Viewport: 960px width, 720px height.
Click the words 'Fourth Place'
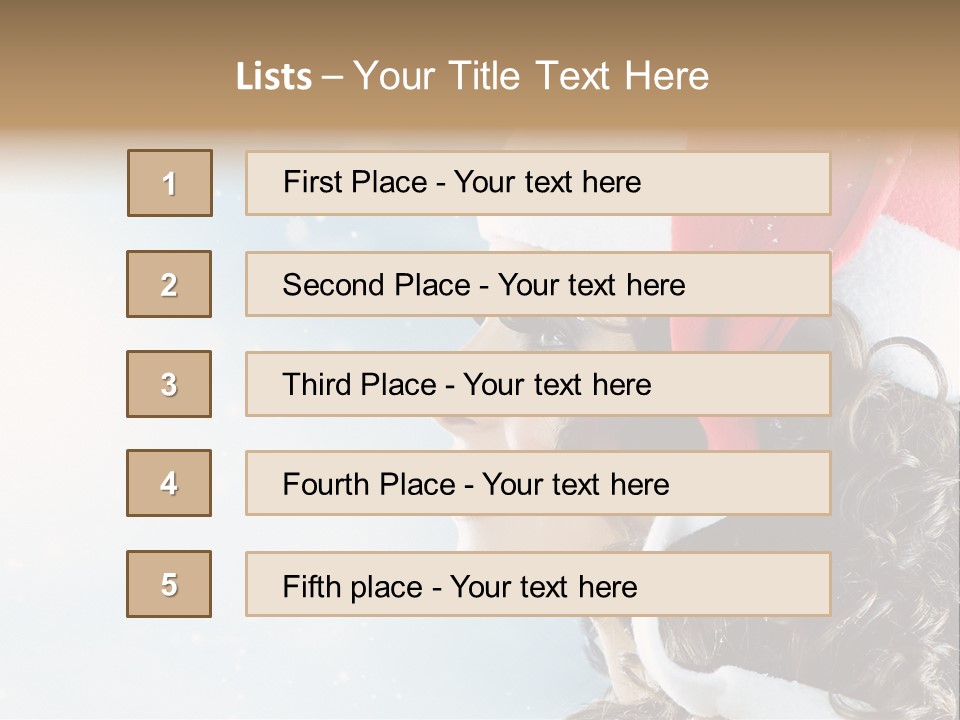point(369,484)
